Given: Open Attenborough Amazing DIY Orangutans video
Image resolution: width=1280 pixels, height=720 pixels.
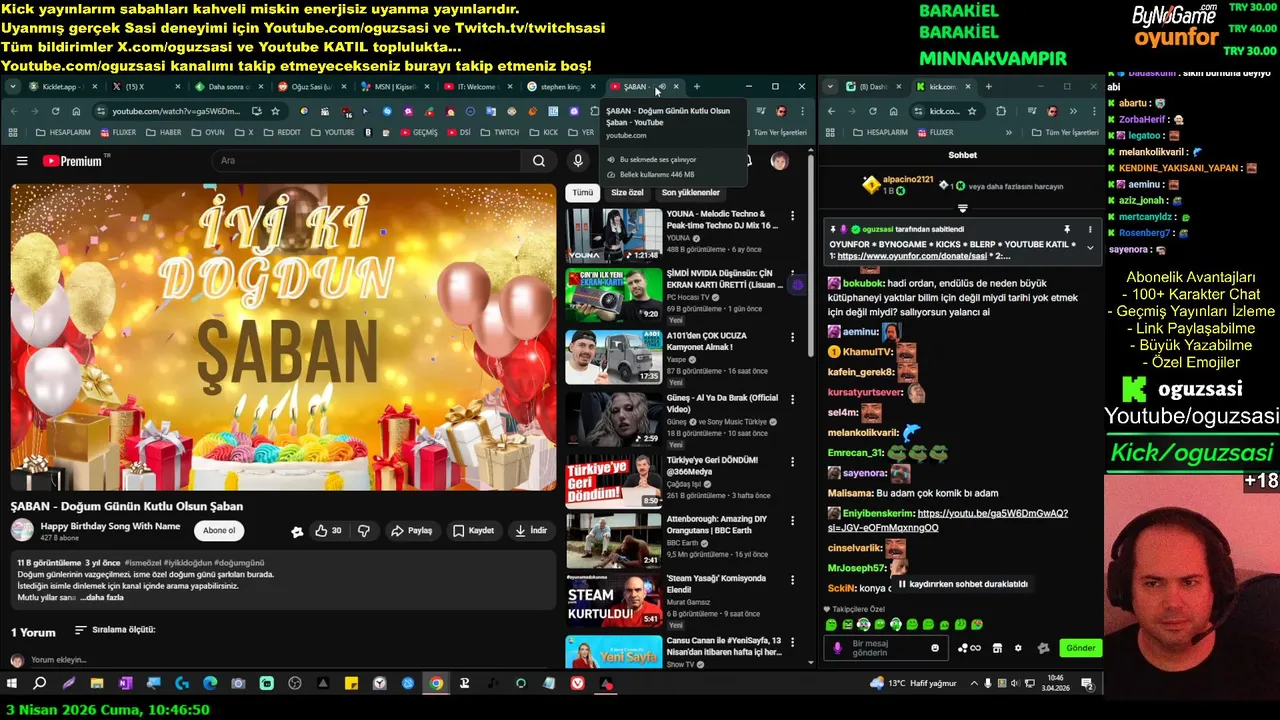Looking at the screenshot, I should [614, 540].
